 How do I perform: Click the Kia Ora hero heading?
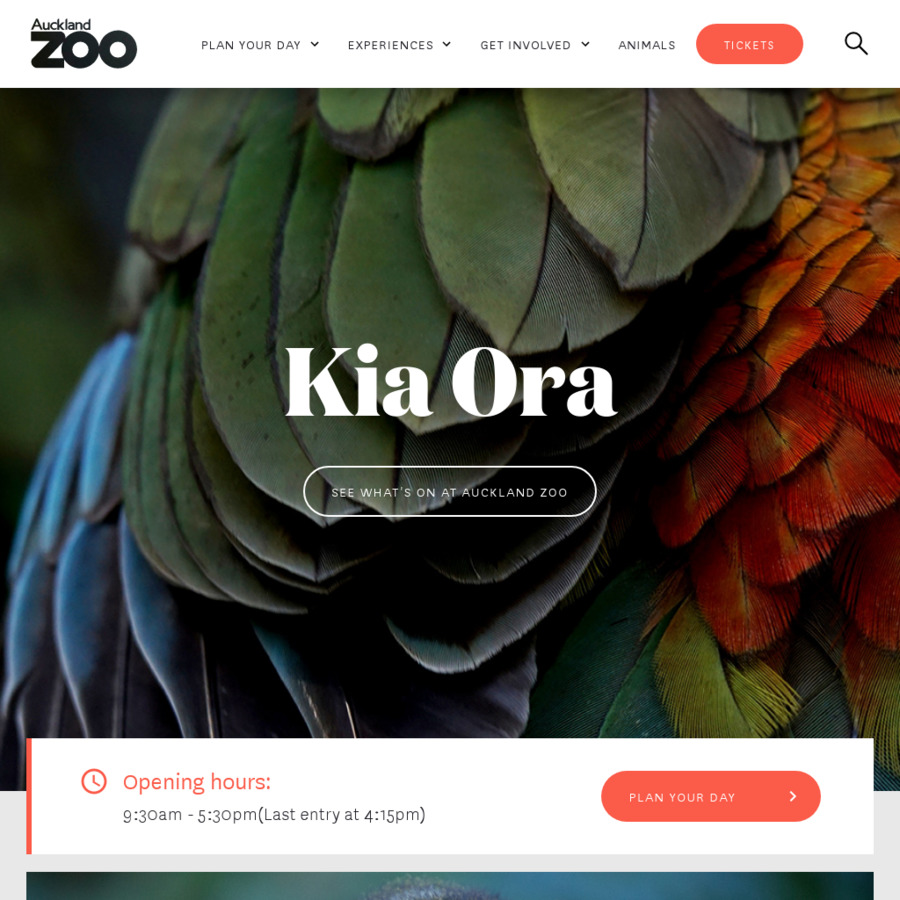451,381
